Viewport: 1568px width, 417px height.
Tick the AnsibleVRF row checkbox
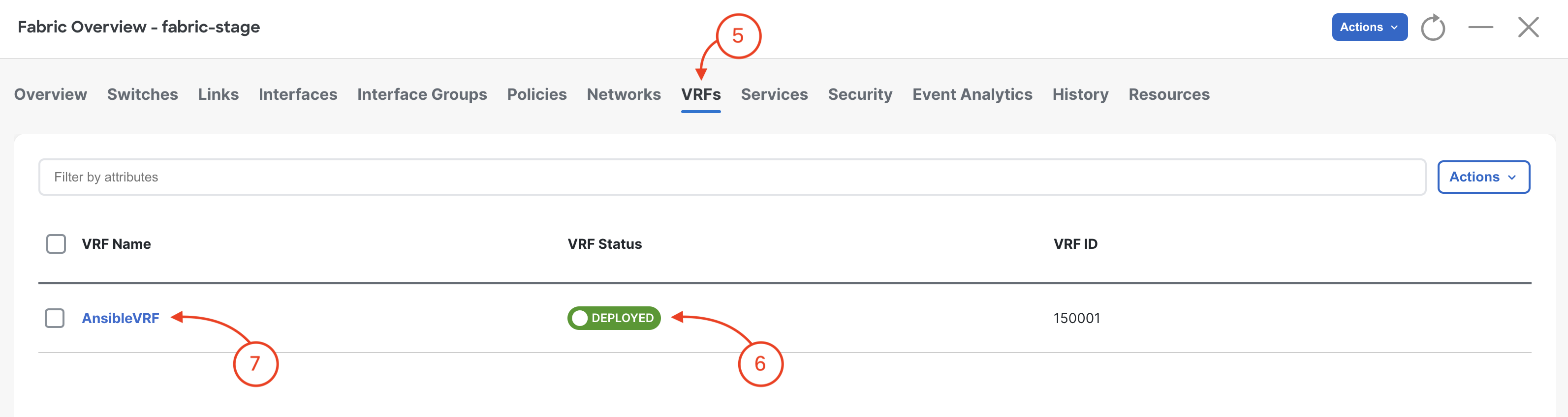(x=55, y=318)
